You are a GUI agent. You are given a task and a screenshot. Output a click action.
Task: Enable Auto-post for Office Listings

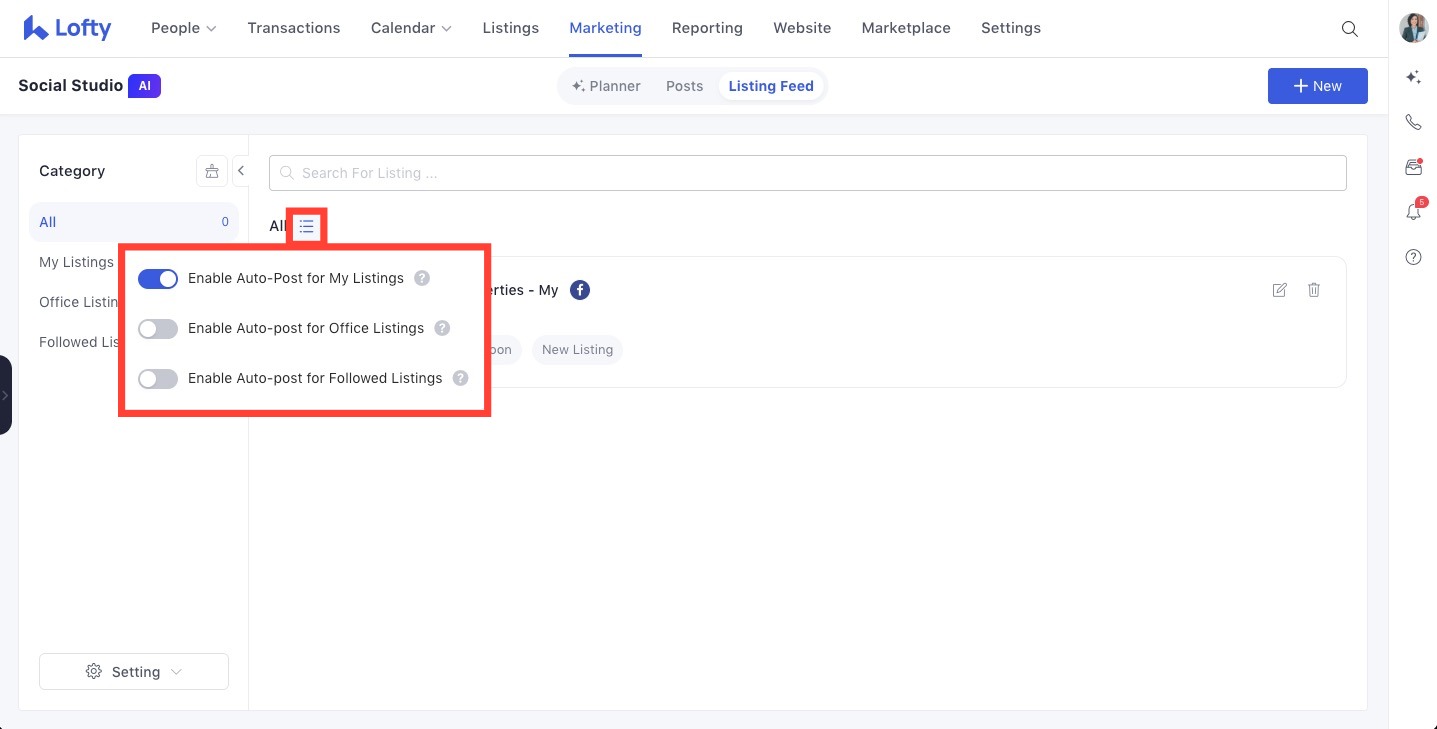click(157, 328)
